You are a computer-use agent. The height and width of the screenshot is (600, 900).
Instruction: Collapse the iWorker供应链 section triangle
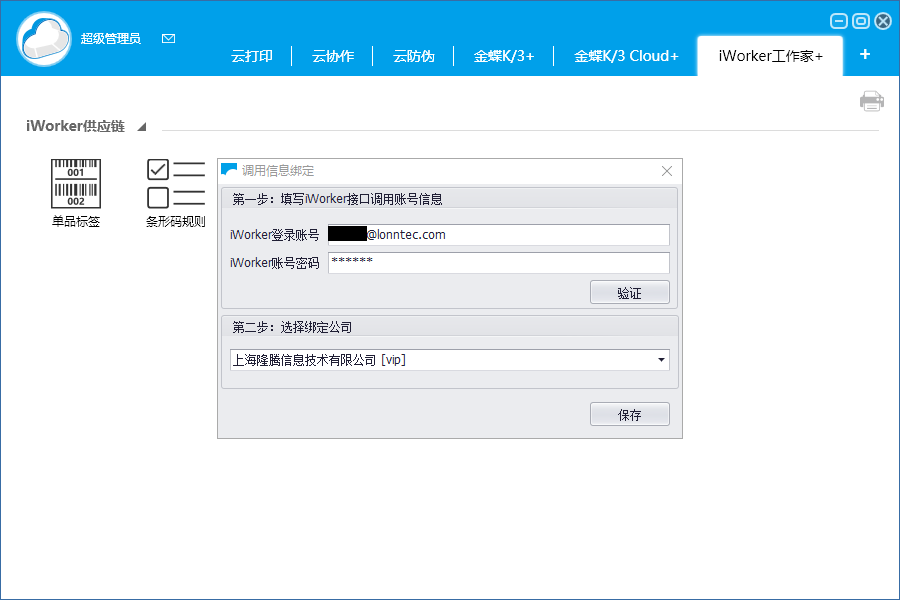[x=142, y=126]
